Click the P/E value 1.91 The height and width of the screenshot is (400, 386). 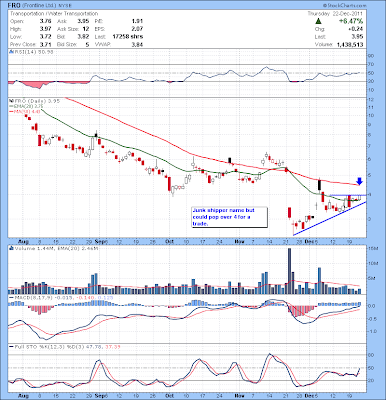137,21
